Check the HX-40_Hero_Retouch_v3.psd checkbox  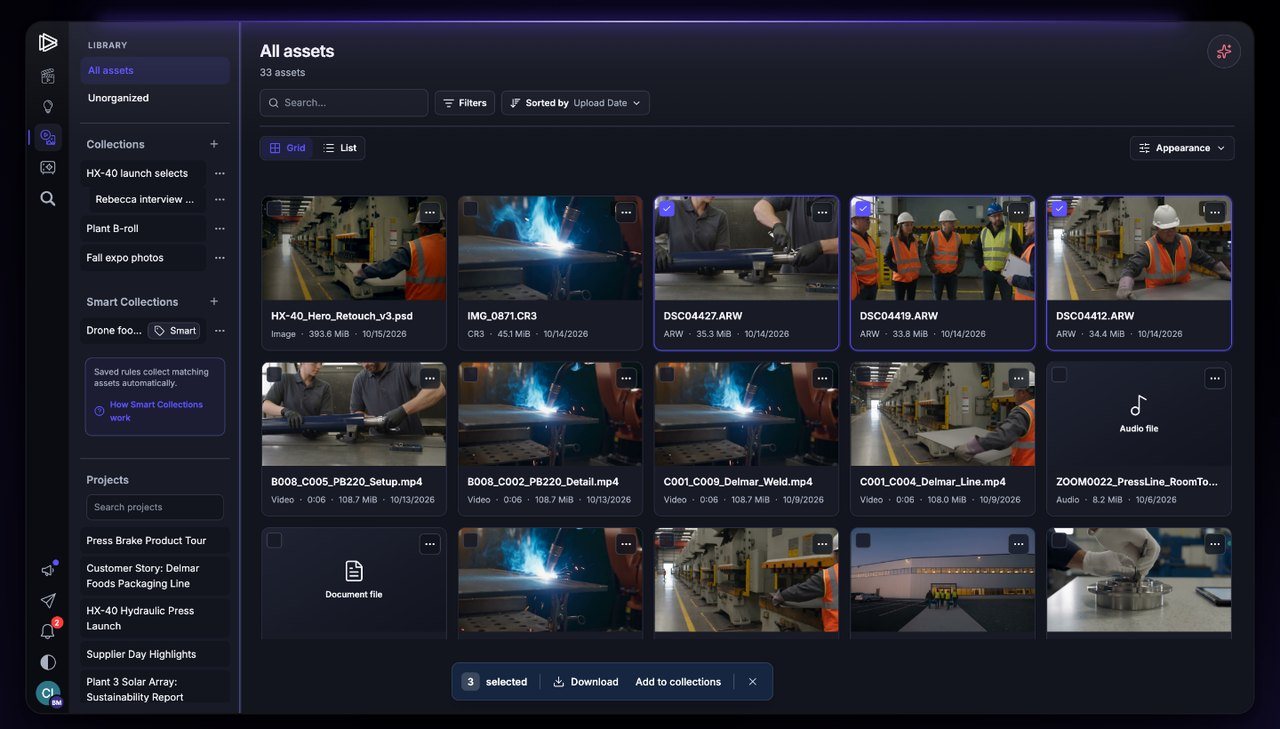pyautogui.click(x=274, y=208)
